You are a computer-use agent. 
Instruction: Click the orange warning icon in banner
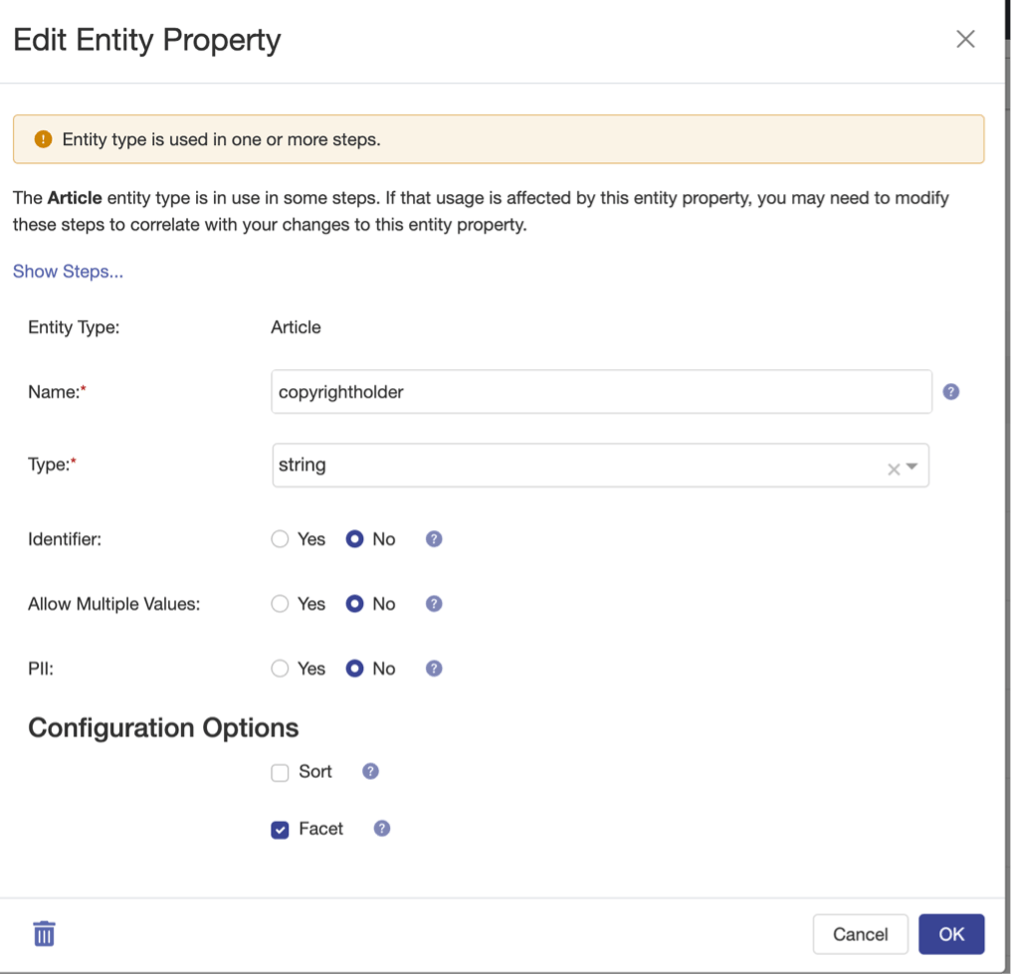click(42, 140)
